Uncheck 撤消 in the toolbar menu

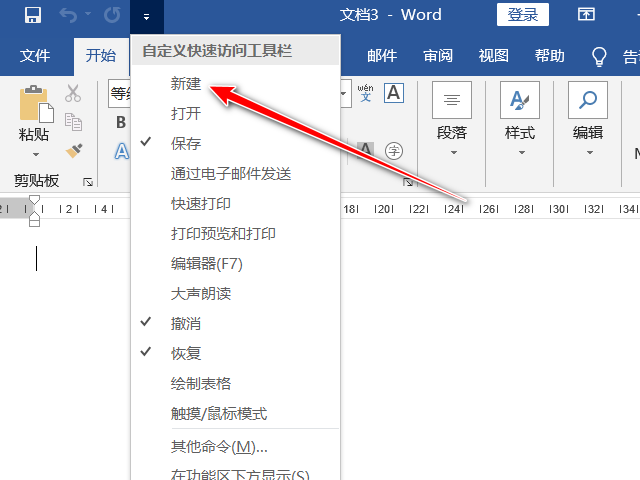(236, 324)
